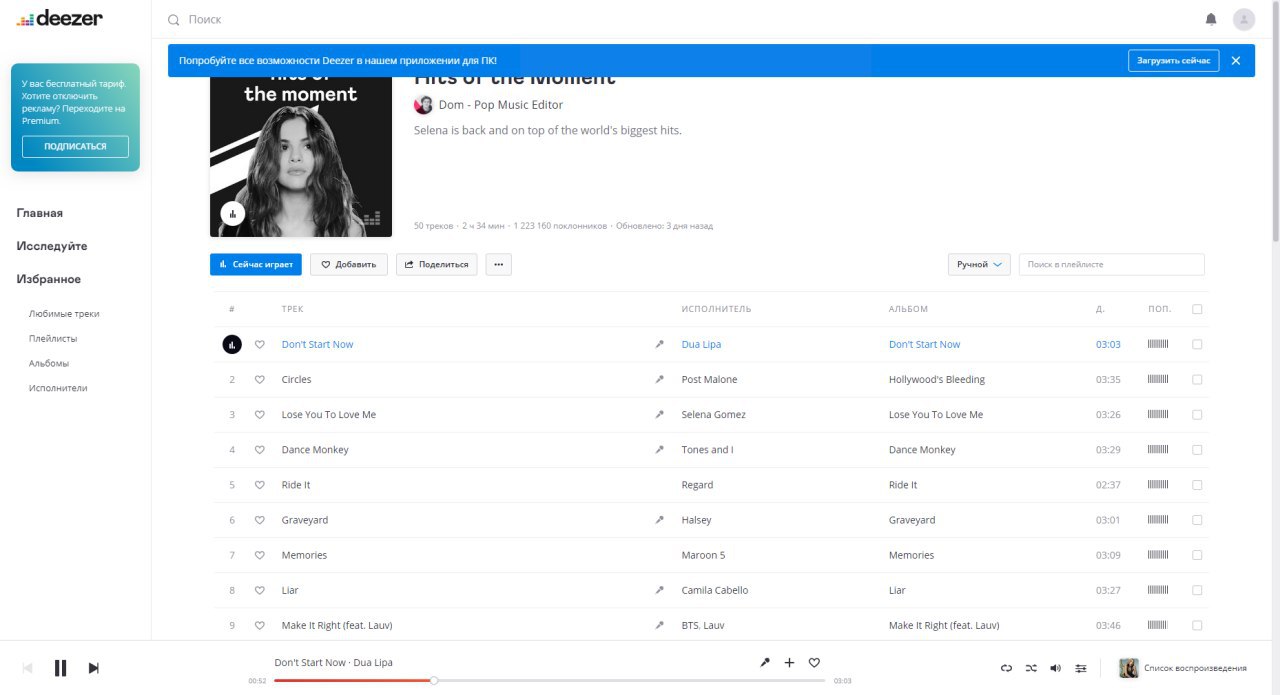Click Загрузить сейчас in banner
This screenshot has width=1280, height=695.
(1174, 61)
